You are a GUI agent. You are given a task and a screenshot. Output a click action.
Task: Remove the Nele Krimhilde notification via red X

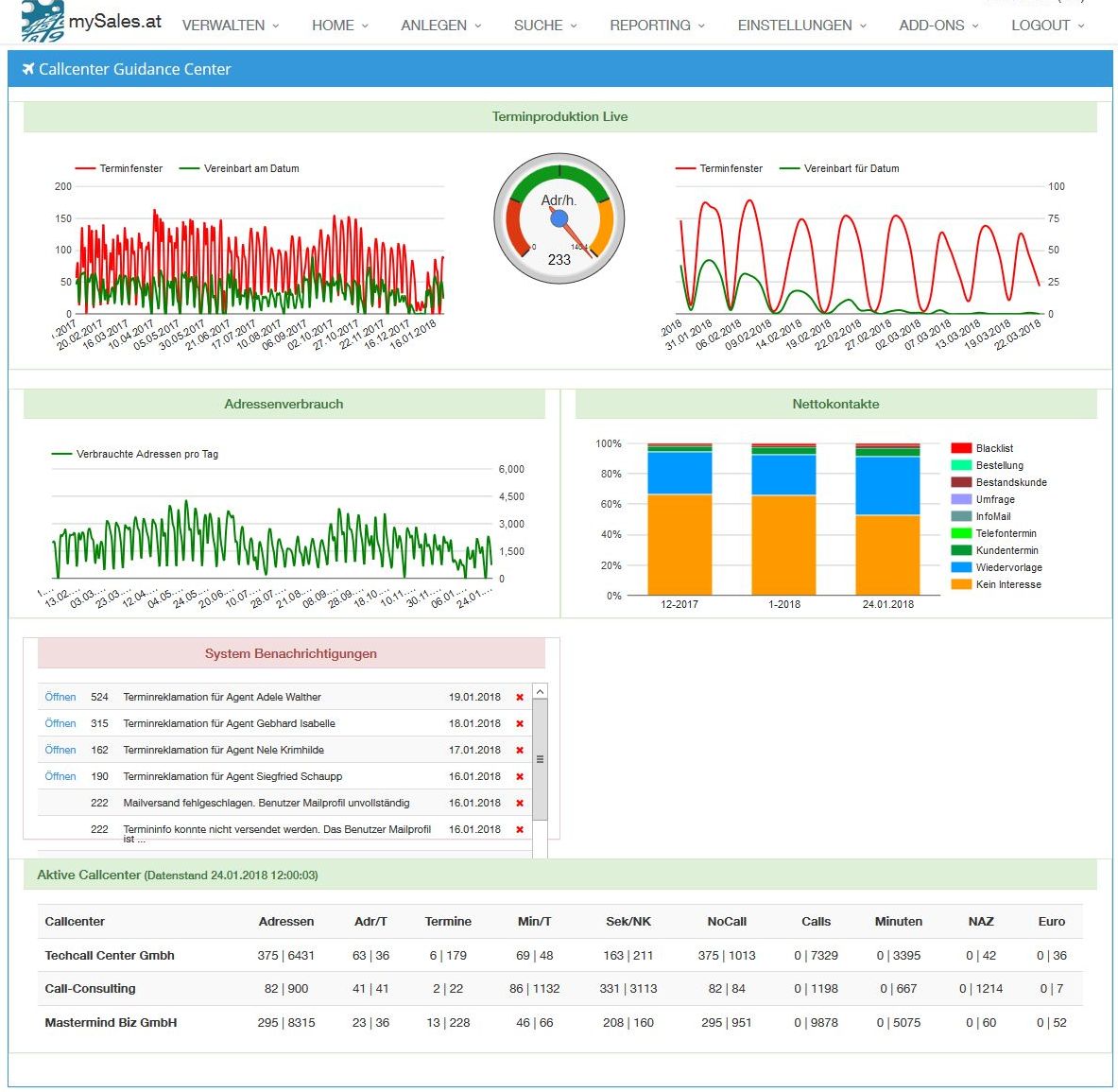[520, 751]
